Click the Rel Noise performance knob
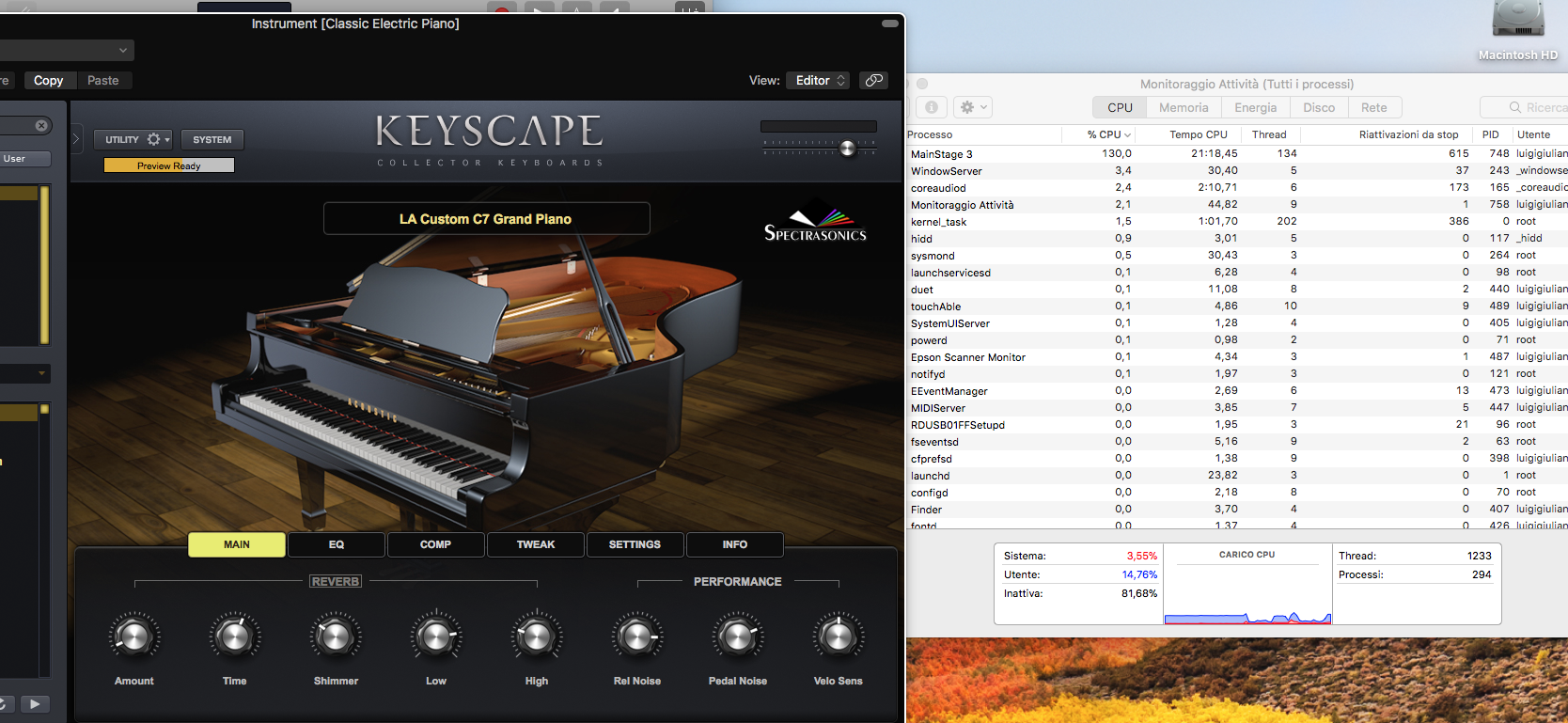The height and width of the screenshot is (723, 1568). coord(636,637)
